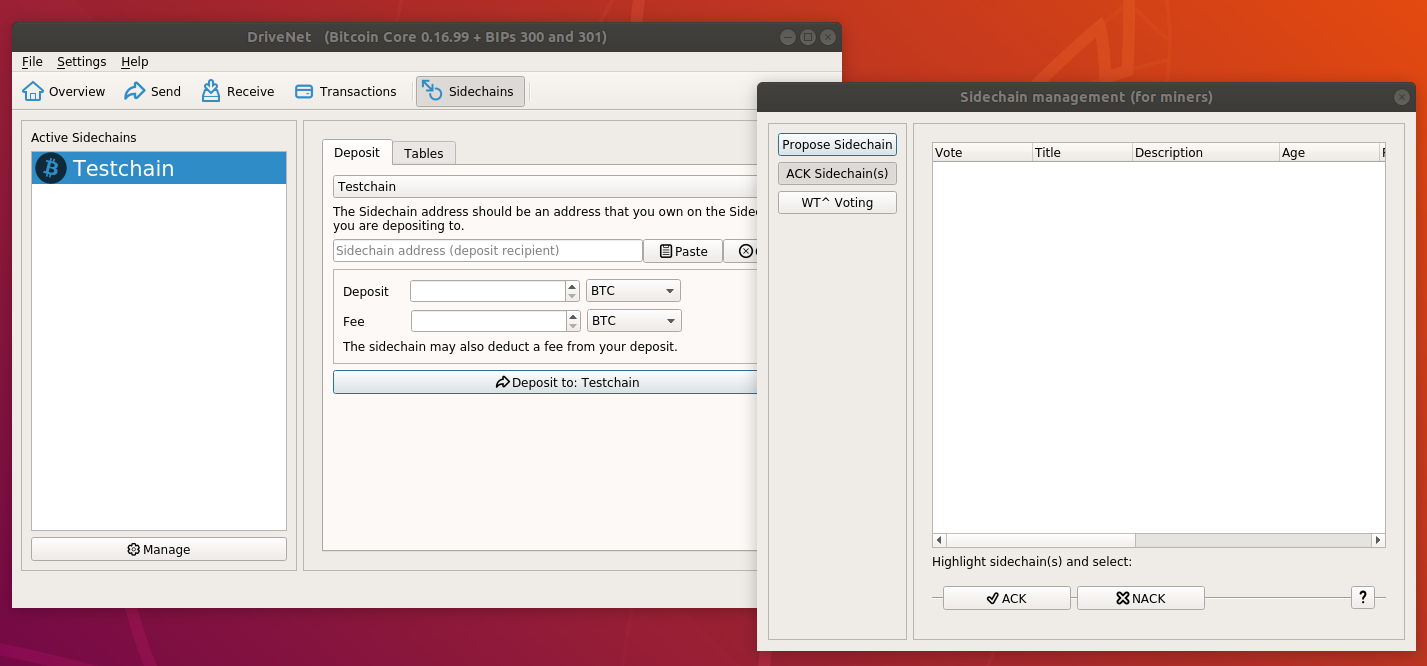Focus the Sidechain address input field
Viewport: 1427px width, 666px height.
point(488,250)
